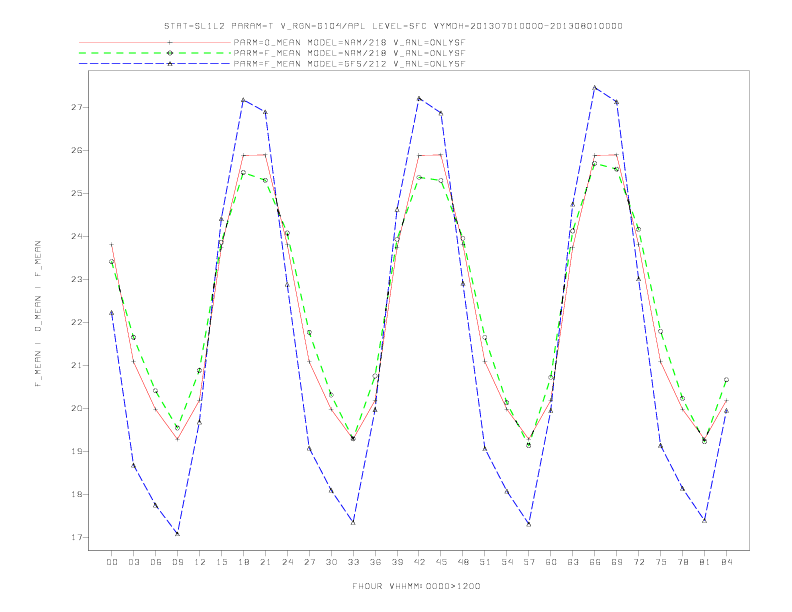This screenshot has height=612, width=792.
Task: Click x-axis forecast hour label 21
Action: click(x=265, y=562)
